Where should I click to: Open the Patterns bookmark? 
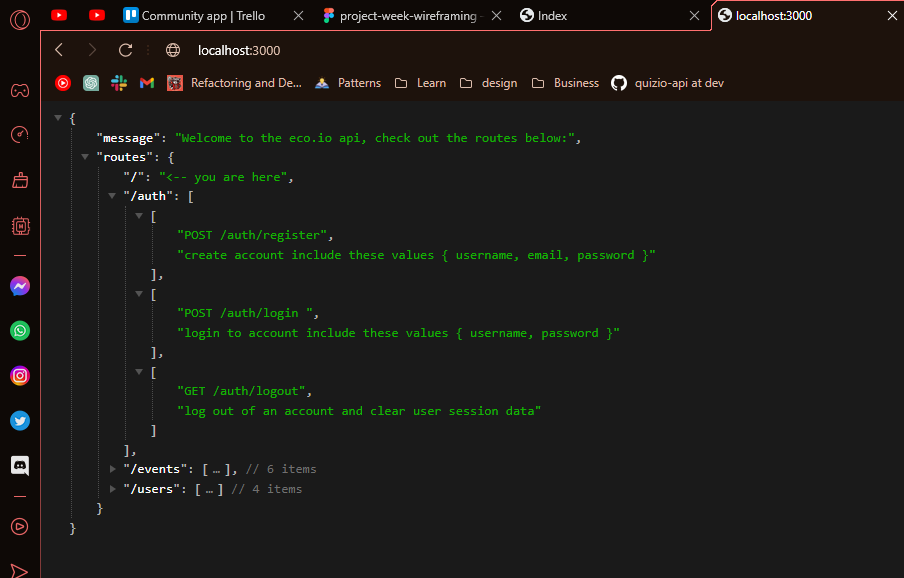pyautogui.click(x=348, y=83)
